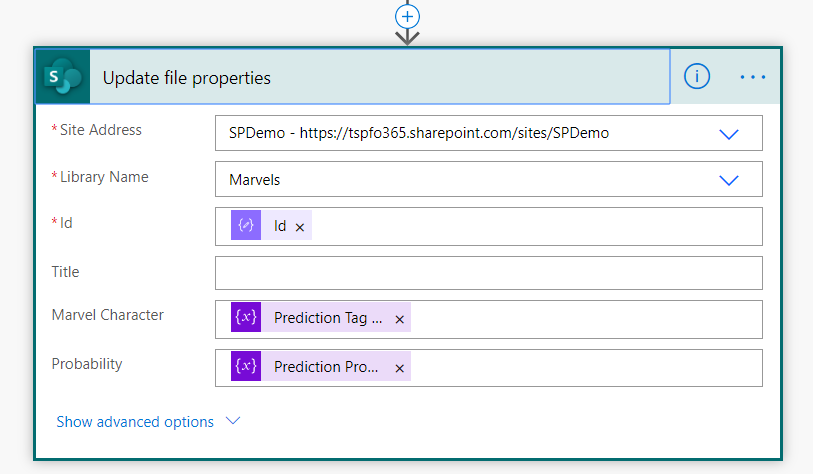Viewport: 813px width, 474px height.
Task: Select the Prediction Probability token text
Action: (x=327, y=367)
